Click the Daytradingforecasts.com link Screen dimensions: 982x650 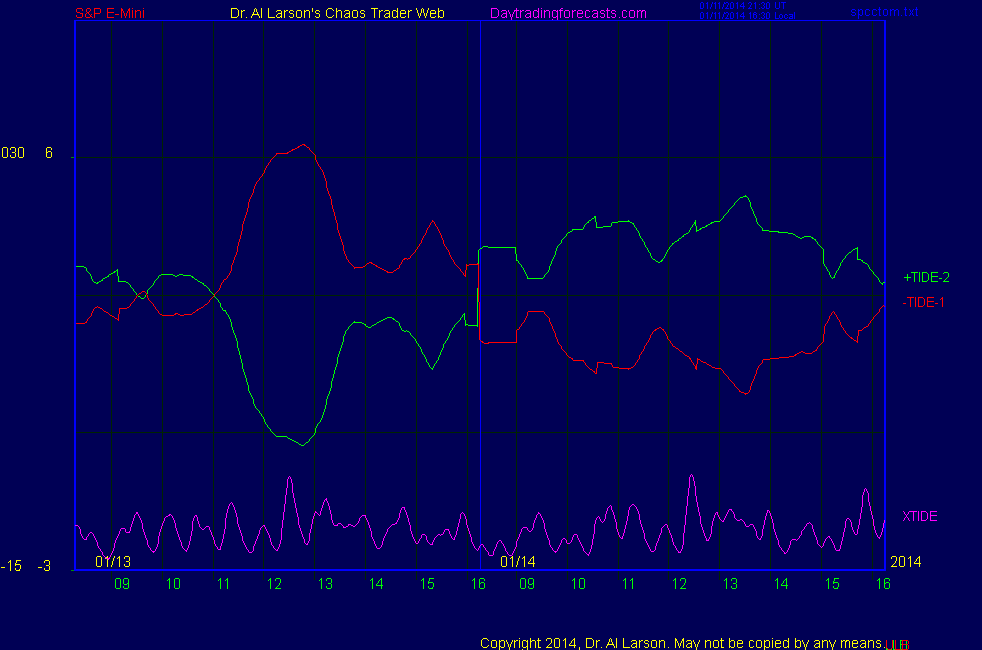(567, 13)
